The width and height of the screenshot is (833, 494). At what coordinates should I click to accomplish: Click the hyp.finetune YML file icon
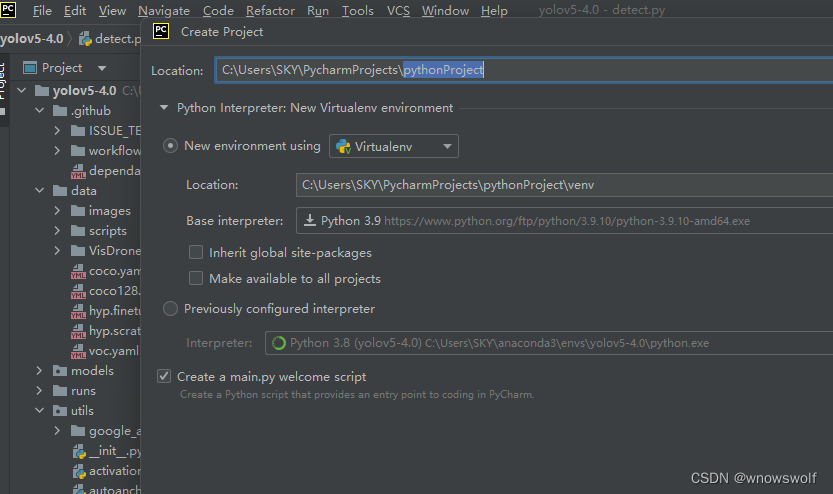point(78,311)
